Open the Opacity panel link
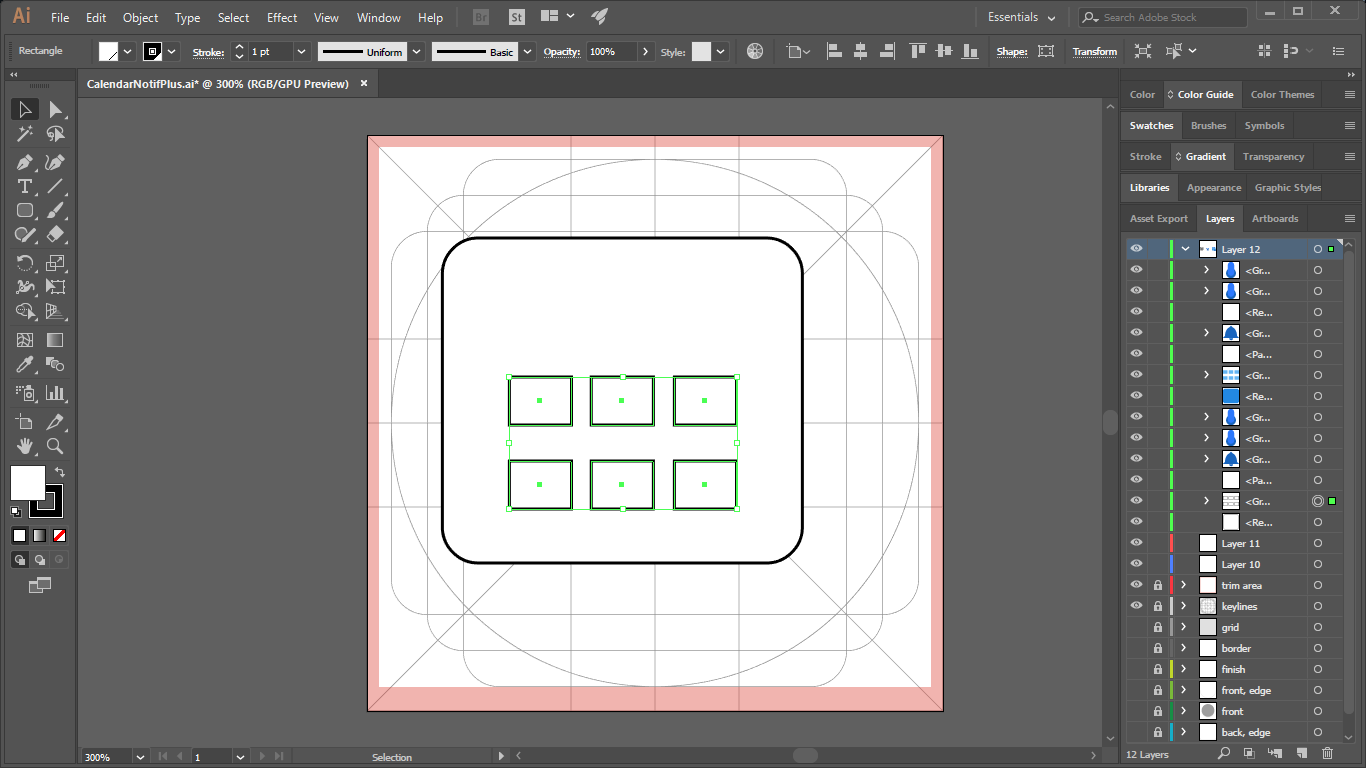Viewport: 1366px width, 768px height. [x=562, y=52]
